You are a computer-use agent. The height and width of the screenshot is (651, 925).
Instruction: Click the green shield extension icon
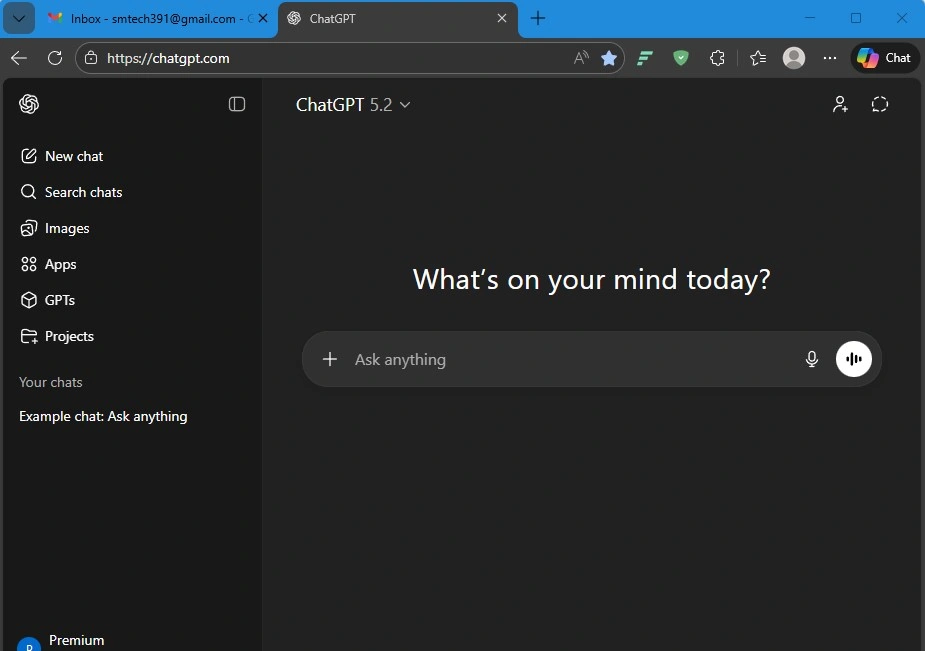tap(681, 58)
